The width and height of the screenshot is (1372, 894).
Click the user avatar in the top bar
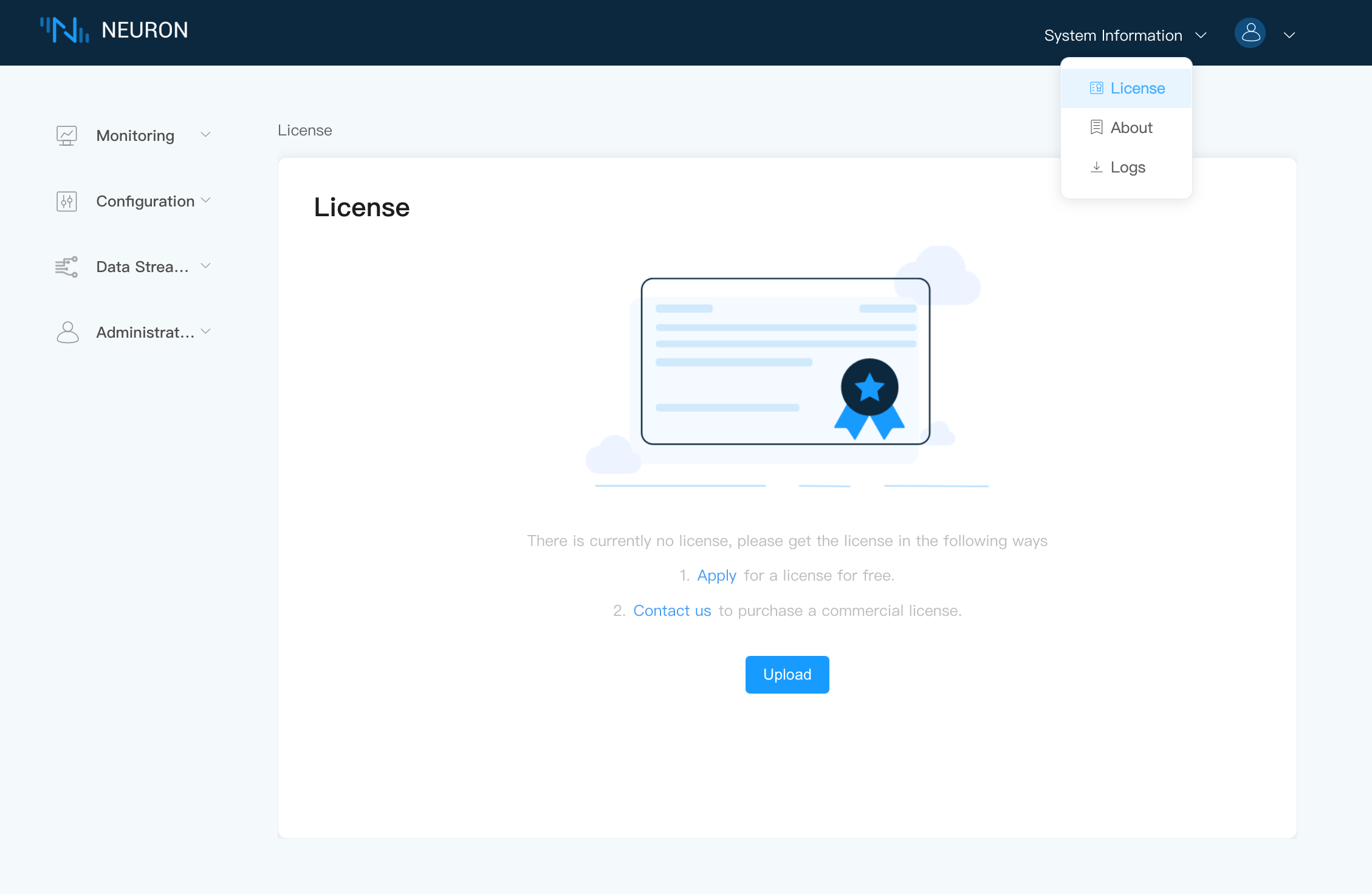click(1250, 33)
